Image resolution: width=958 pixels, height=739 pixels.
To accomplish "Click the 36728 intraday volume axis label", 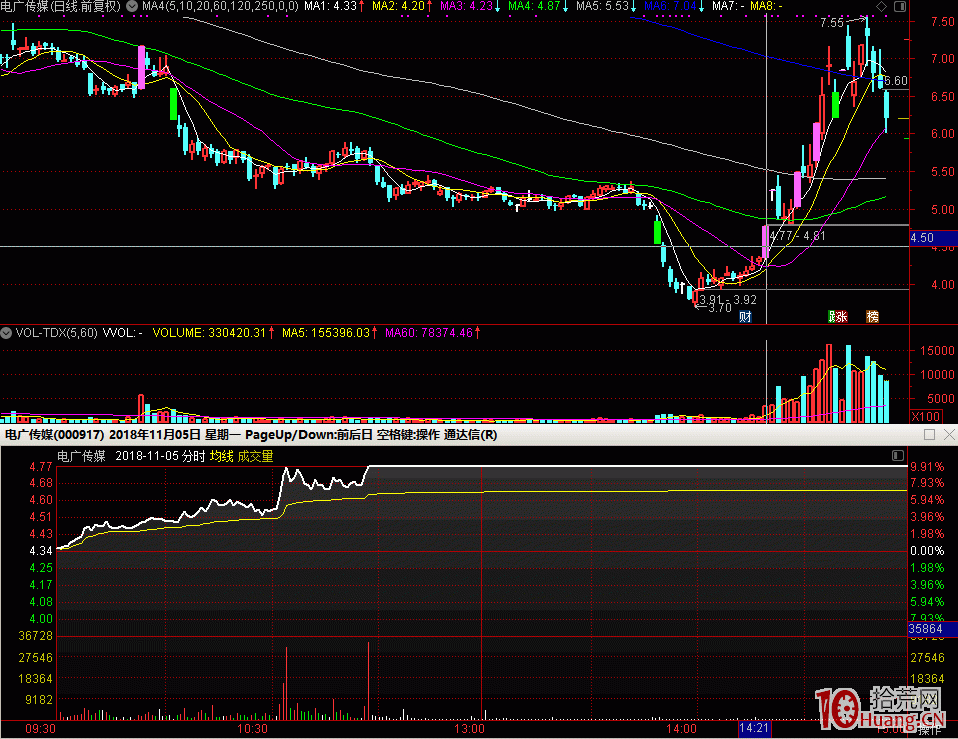I will (x=35, y=636).
